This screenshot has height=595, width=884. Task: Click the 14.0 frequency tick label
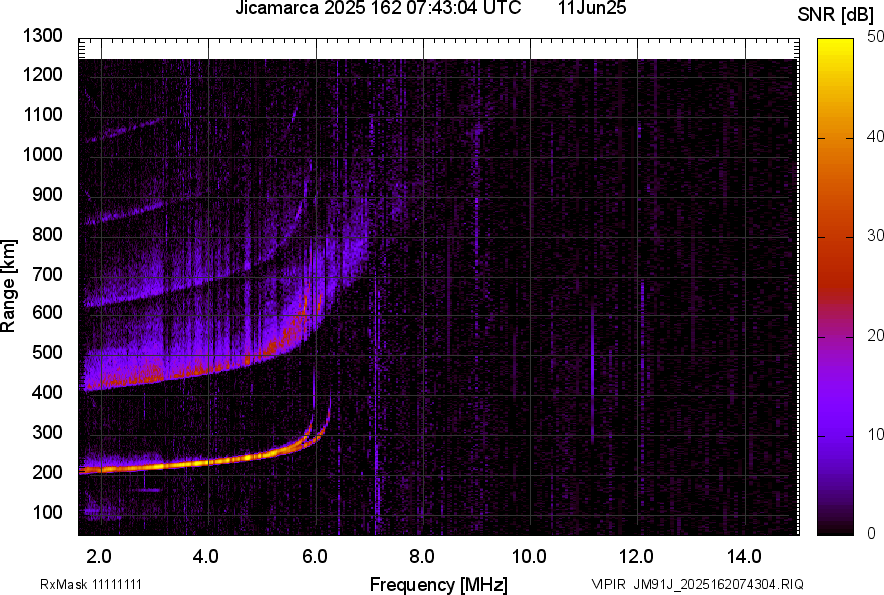click(744, 557)
